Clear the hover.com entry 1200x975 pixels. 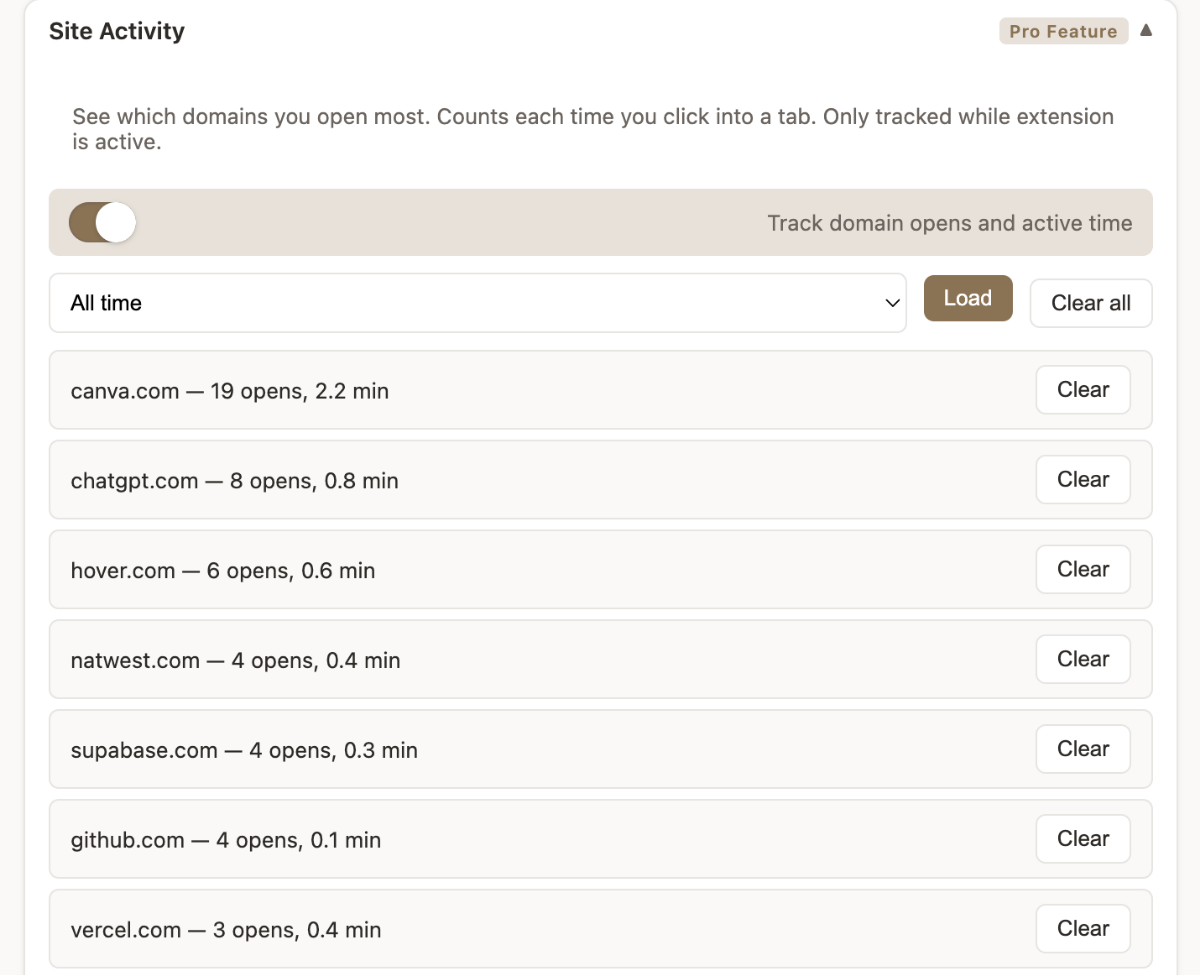[x=1082, y=570]
